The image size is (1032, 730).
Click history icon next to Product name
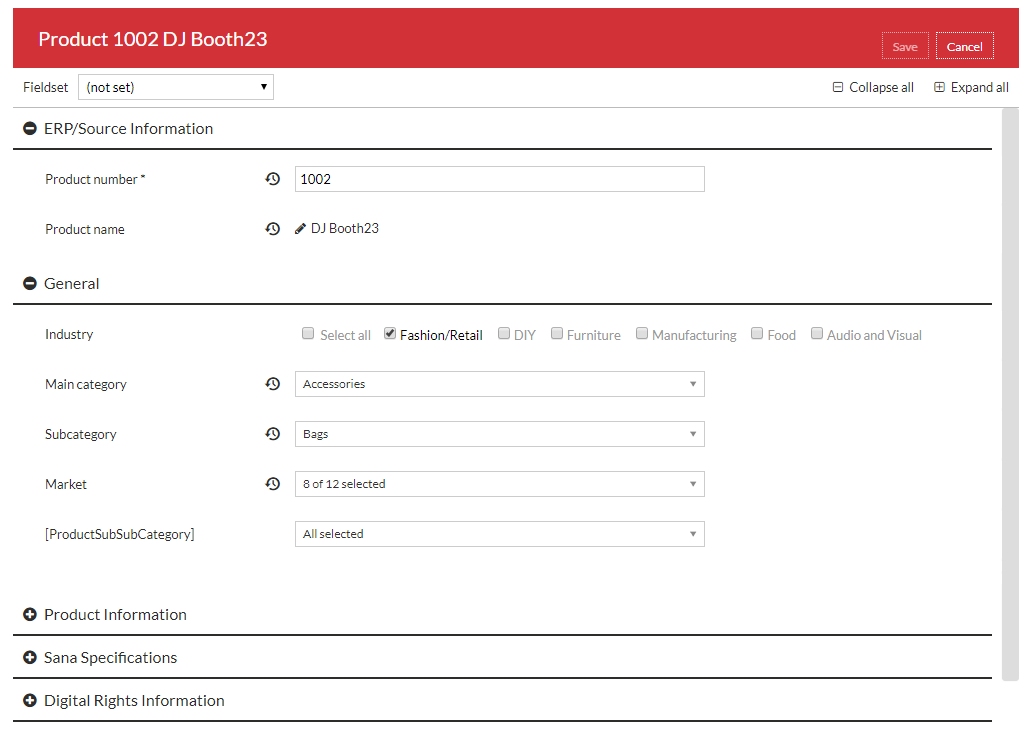point(272,228)
